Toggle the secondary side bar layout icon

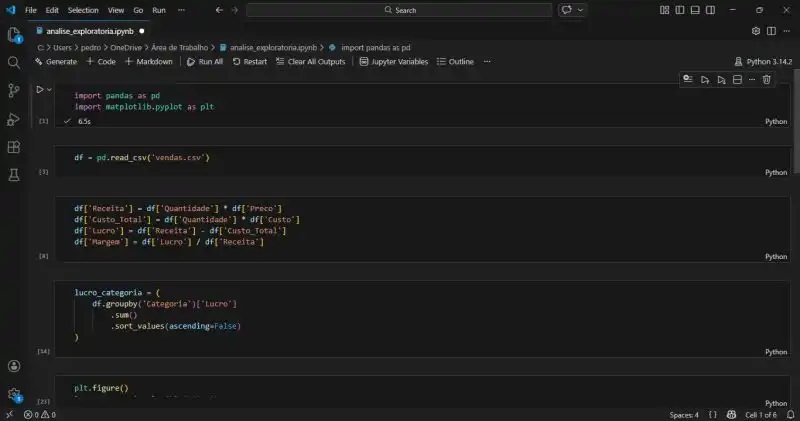(713, 10)
